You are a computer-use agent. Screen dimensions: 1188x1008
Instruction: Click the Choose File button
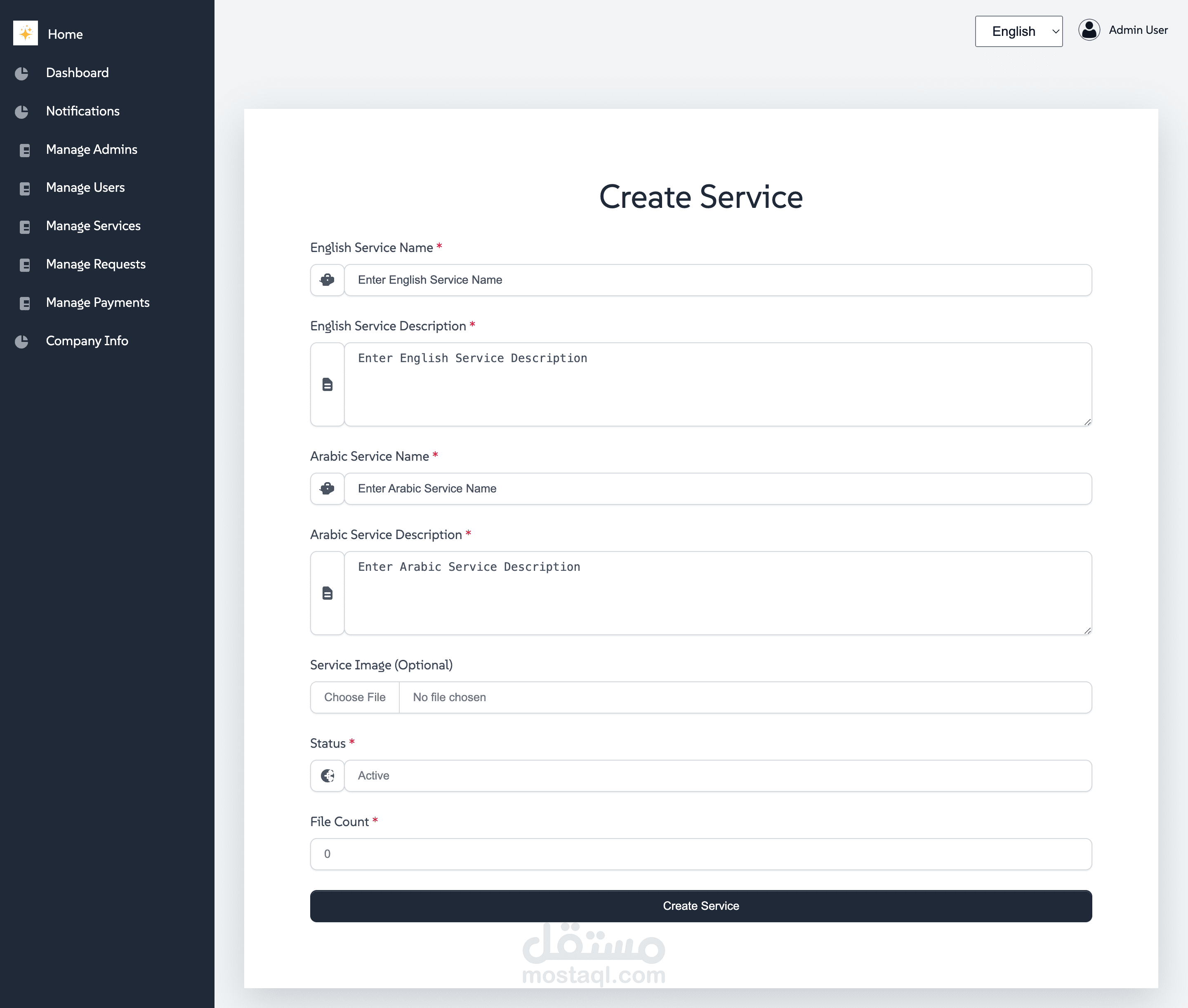(354, 697)
